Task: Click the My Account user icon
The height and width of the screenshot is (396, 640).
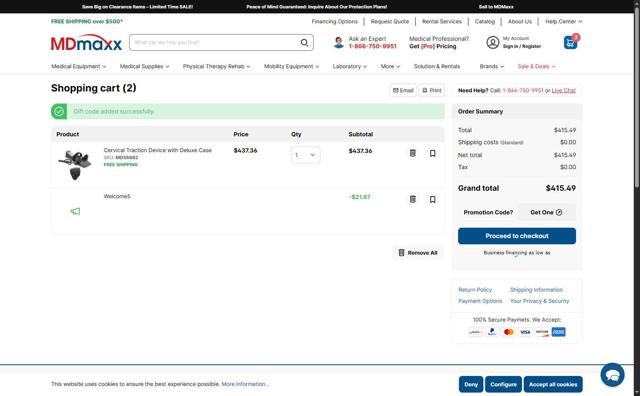Action: point(493,42)
